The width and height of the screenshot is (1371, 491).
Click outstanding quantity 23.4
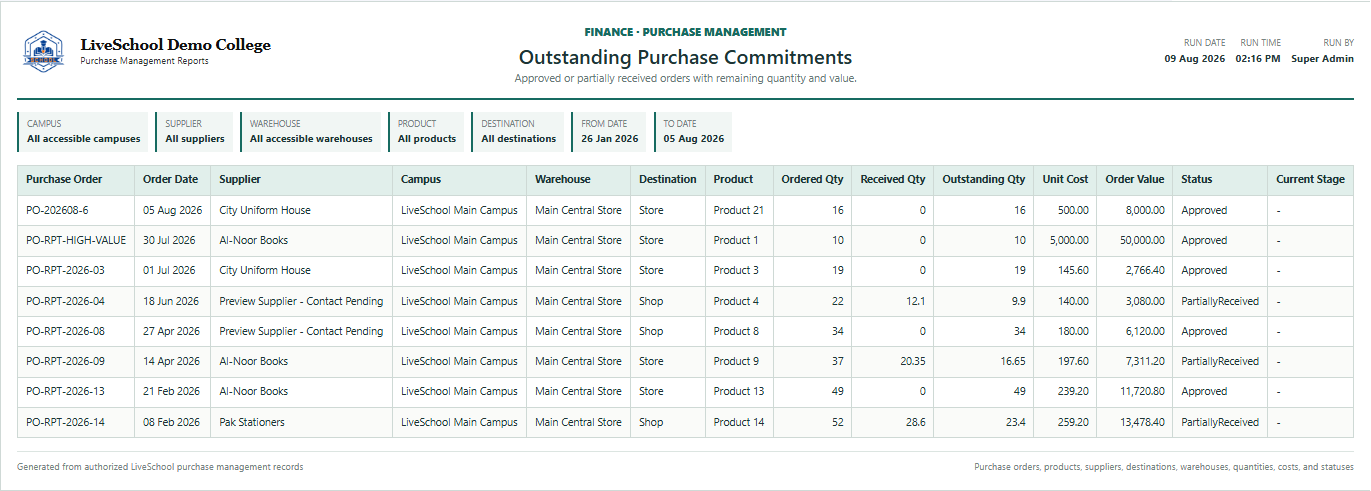(1014, 422)
